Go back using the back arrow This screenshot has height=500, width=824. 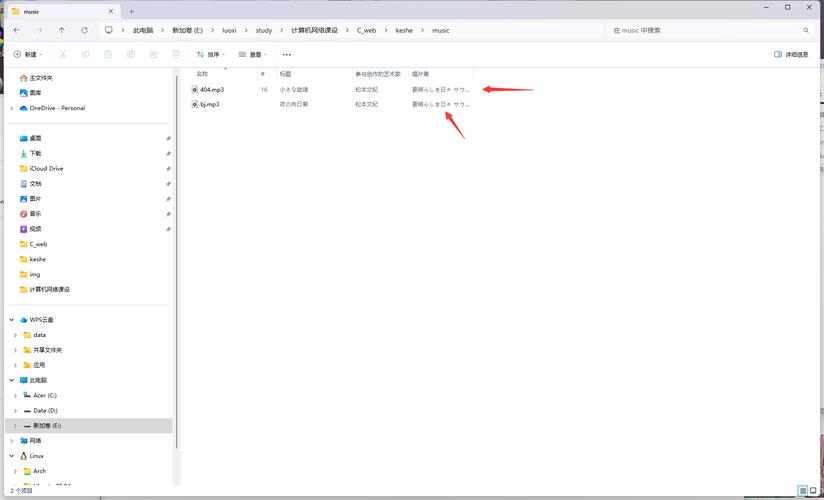(x=17, y=30)
